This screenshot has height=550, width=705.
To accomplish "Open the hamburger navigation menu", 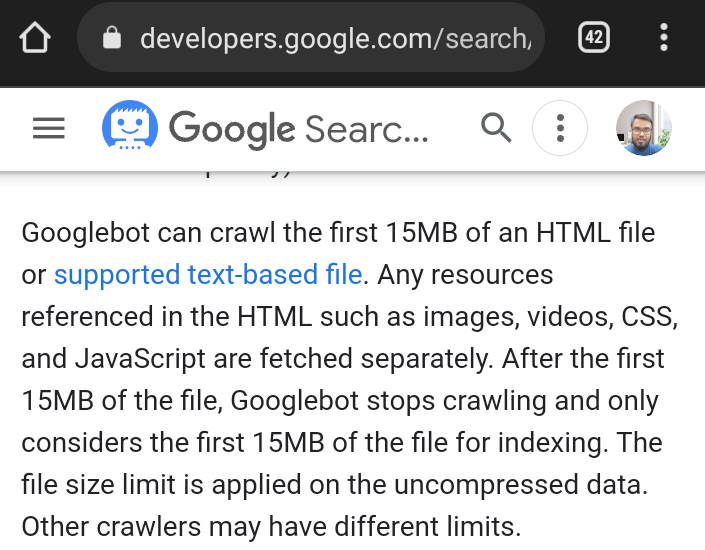I will pos(49,129).
